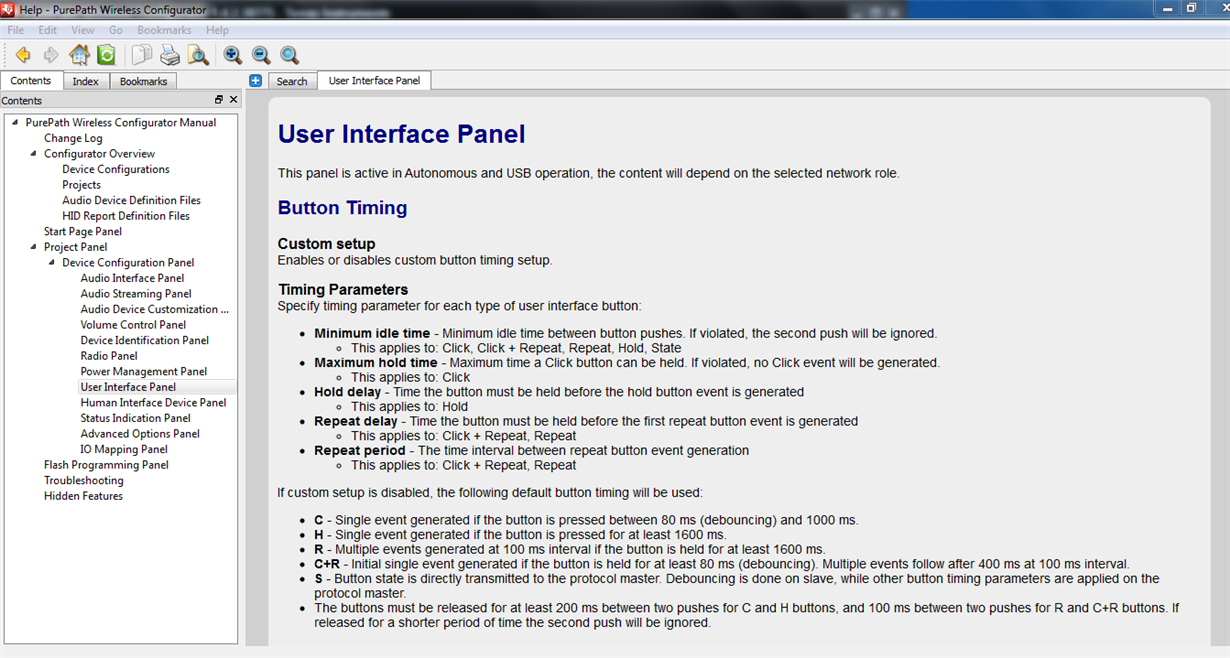Viewport: 1230px width, 658px height.
Task: Open the Troubleshooting topic
Action: coord(83,480)
